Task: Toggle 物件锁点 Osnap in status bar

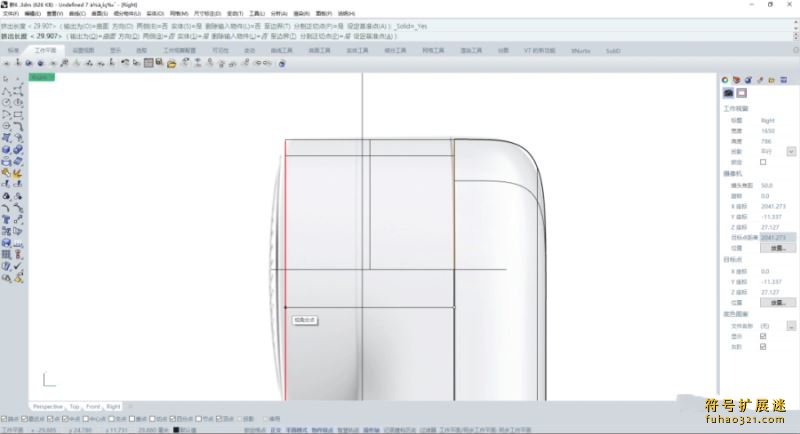Action: pos(322,430)
